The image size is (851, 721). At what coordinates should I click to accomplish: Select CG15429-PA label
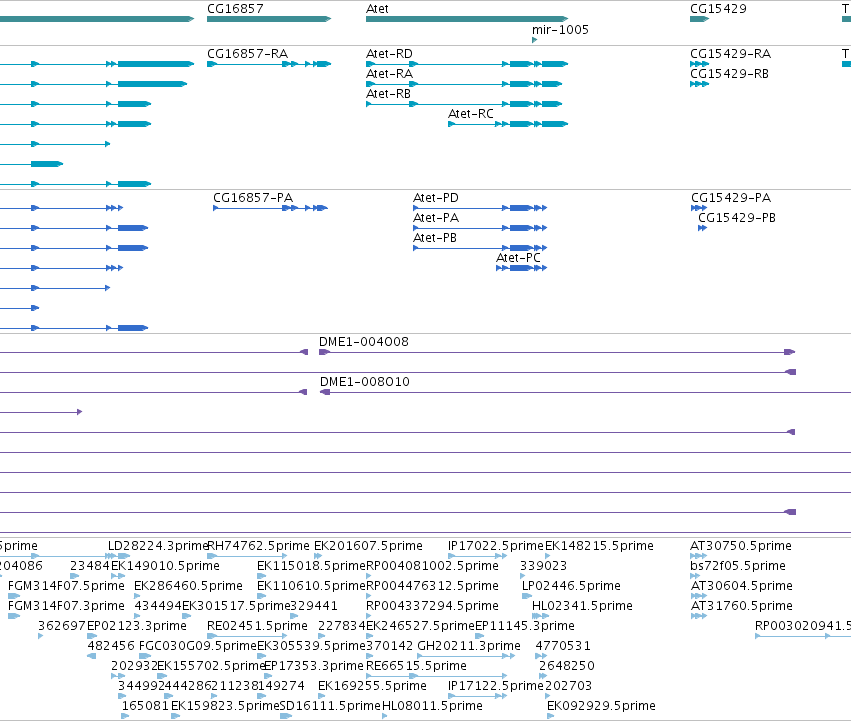click(x=731, y=198)
